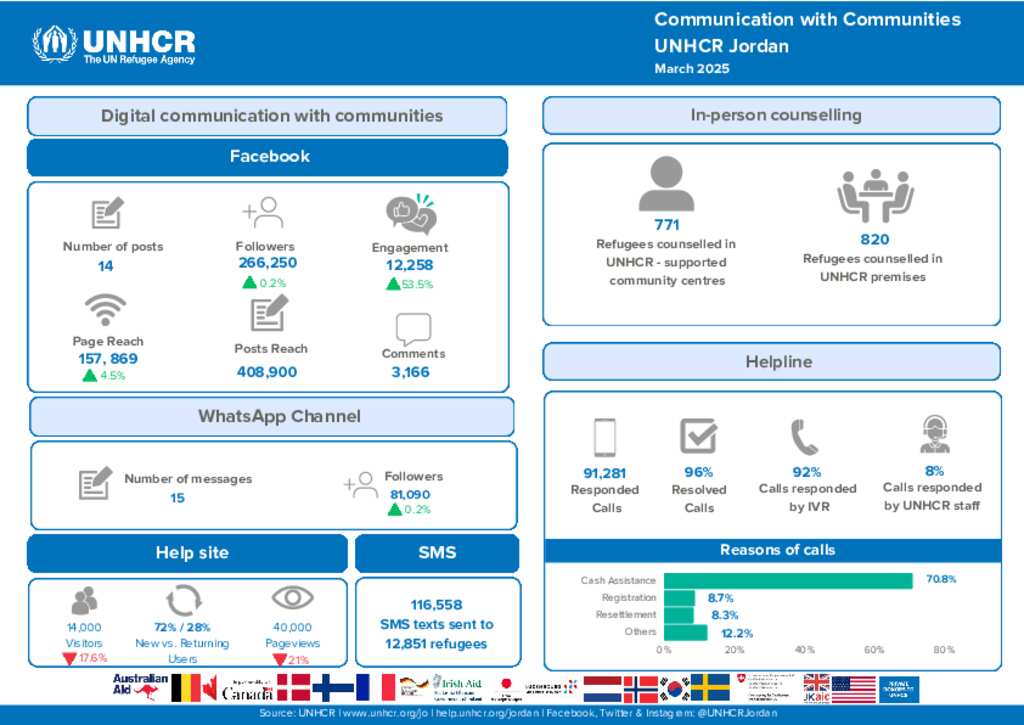
Task: Click the Facebook engagement thumbs-up icon
Action: (411, 215)
